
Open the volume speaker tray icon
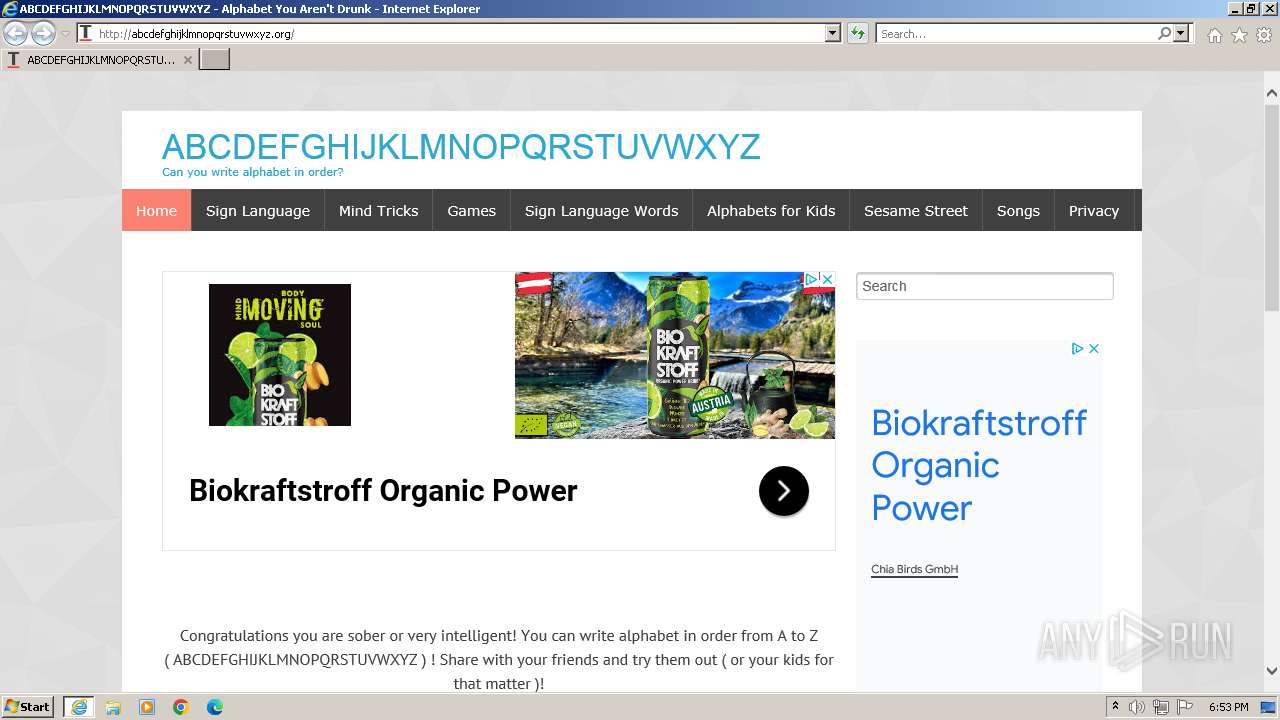tap(1137, 707)
